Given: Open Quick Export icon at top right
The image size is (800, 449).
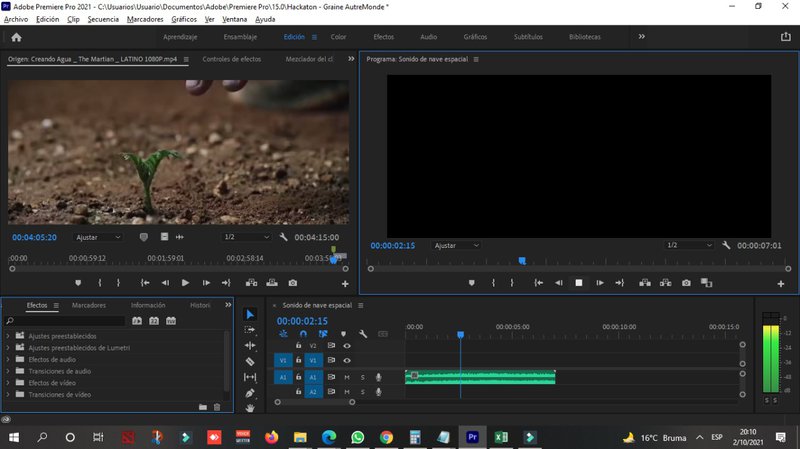Looking at the screenshot, I should tap(785, 37).
